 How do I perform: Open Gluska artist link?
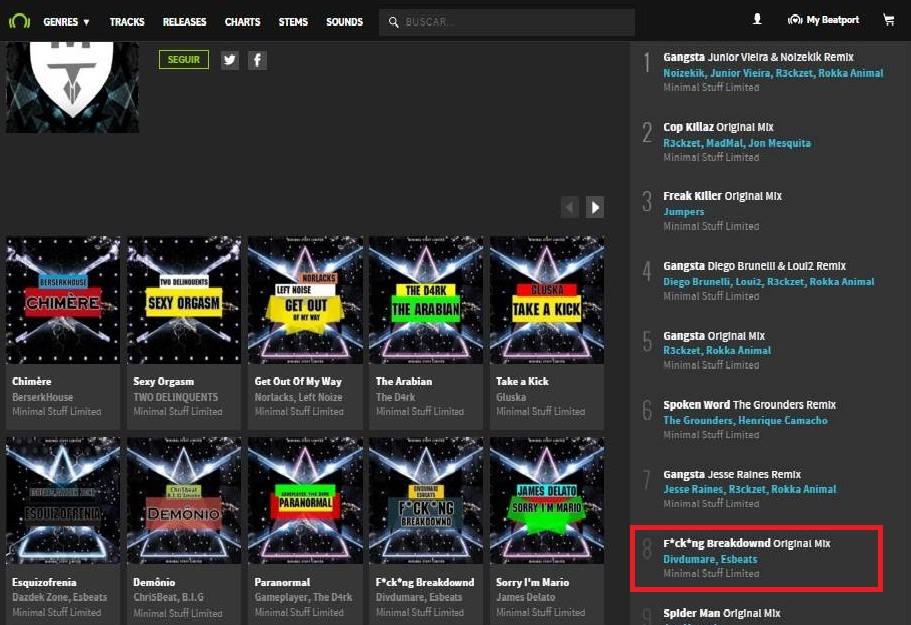(x=511, y=397)
